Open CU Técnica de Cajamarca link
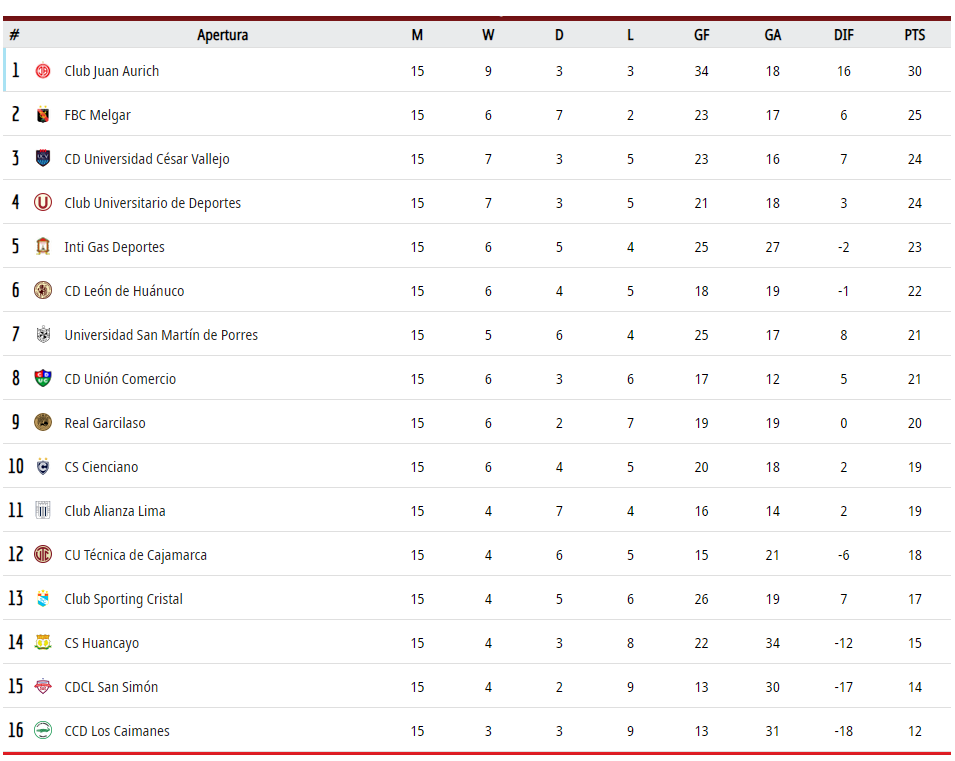The height and width of the screenshot is (761, 955). click(136, 555)
